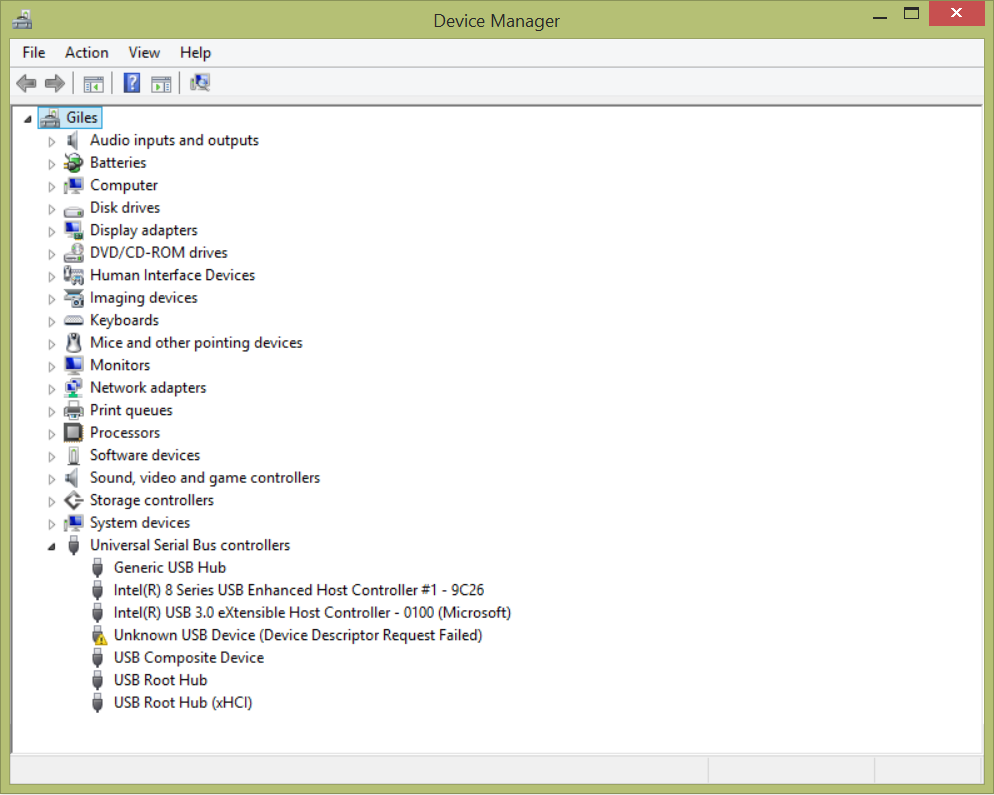Open the View menu
The width and height of the screenshot is (994, 795).
pos(144,52)
